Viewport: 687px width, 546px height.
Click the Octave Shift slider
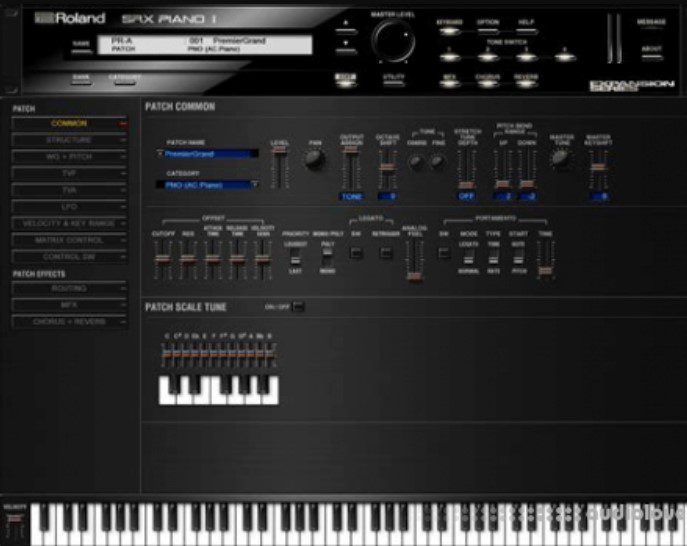pyautogui.click(x=388, y=169)
